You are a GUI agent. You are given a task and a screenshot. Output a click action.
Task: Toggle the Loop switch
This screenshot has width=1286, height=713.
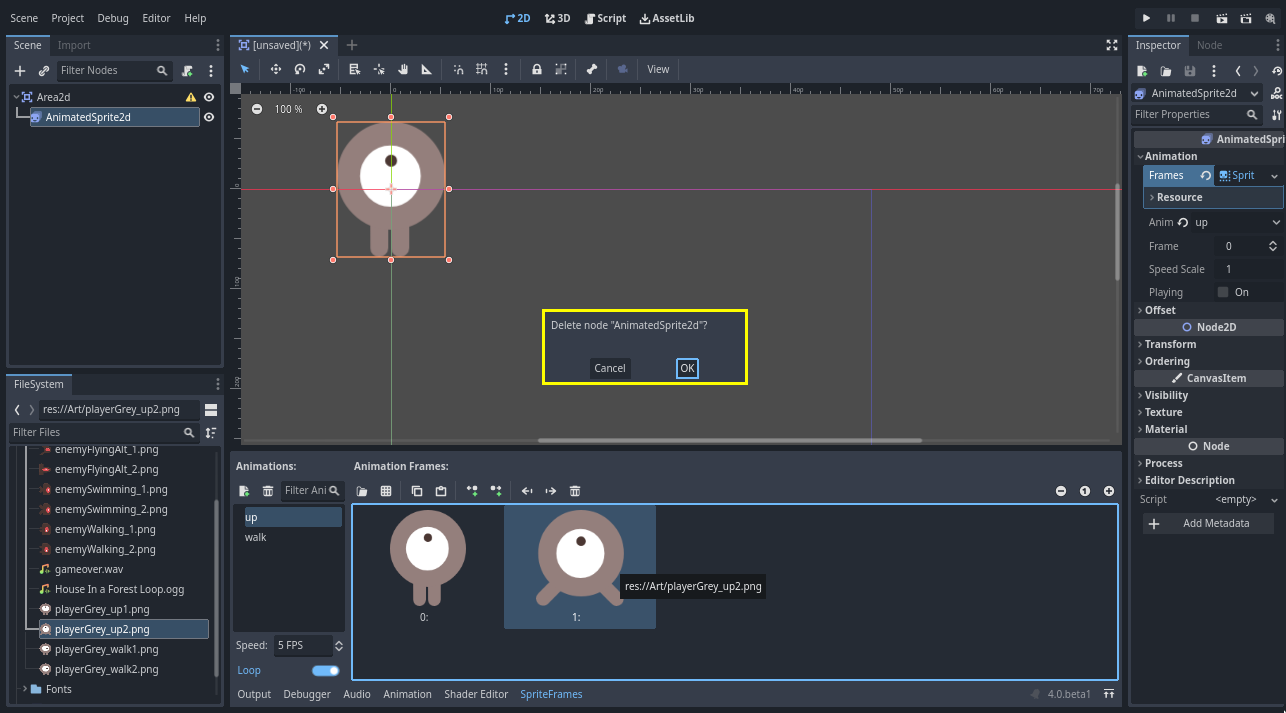click(326, 670)
